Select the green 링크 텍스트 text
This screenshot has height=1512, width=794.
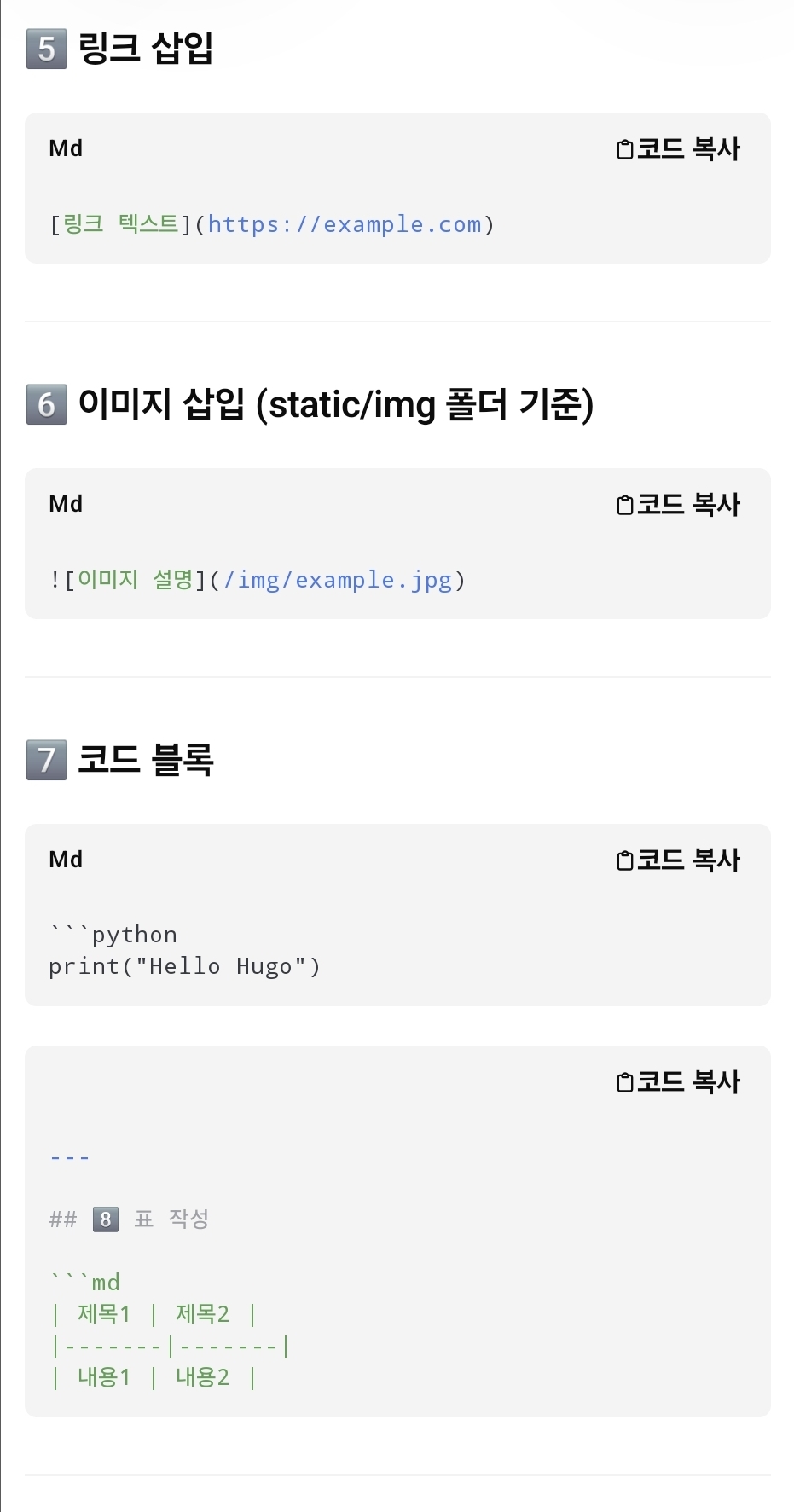[121, 224]
